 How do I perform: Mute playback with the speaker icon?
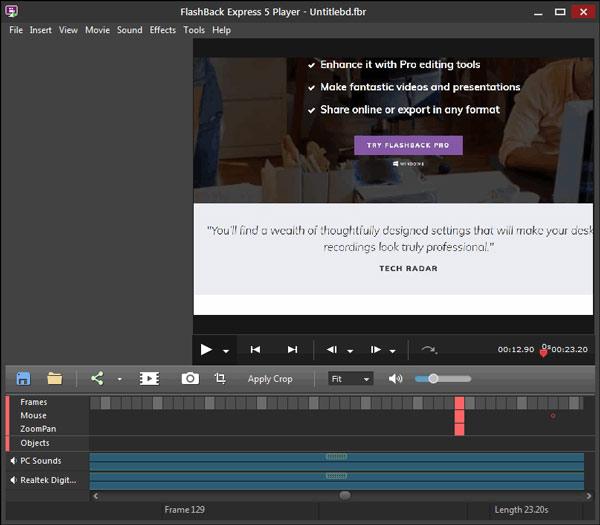(x=396, y=379)
